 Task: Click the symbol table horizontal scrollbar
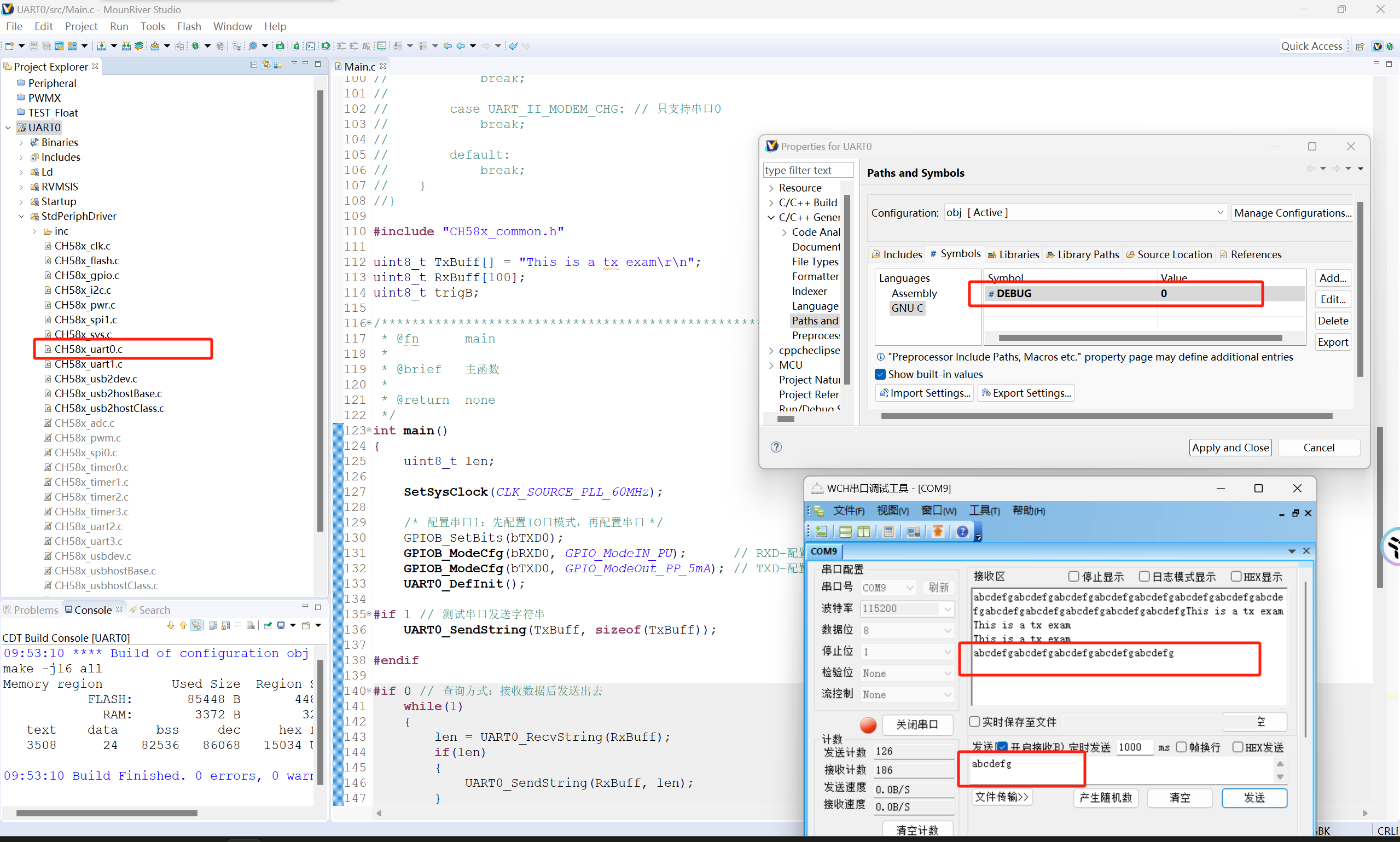pyautogui.click(x=1140, y=338)
